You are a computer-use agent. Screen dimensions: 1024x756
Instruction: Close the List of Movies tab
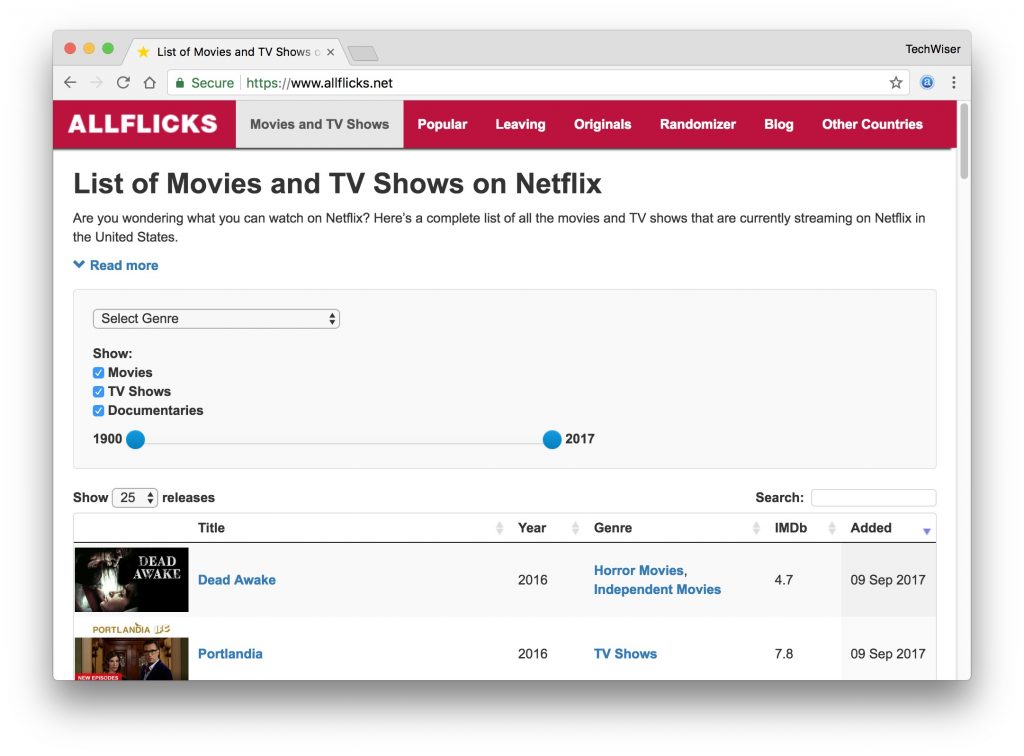tap(330, 52)
